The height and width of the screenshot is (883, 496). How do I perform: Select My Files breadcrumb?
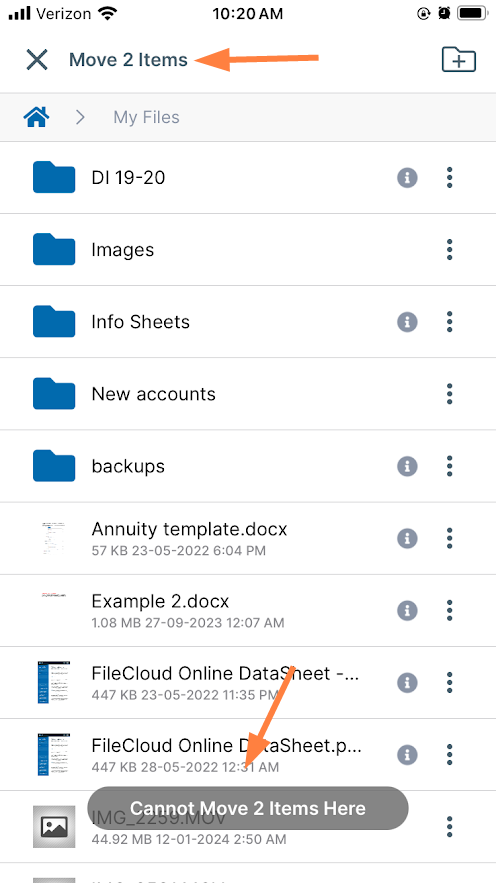click(x=146, y=117)
